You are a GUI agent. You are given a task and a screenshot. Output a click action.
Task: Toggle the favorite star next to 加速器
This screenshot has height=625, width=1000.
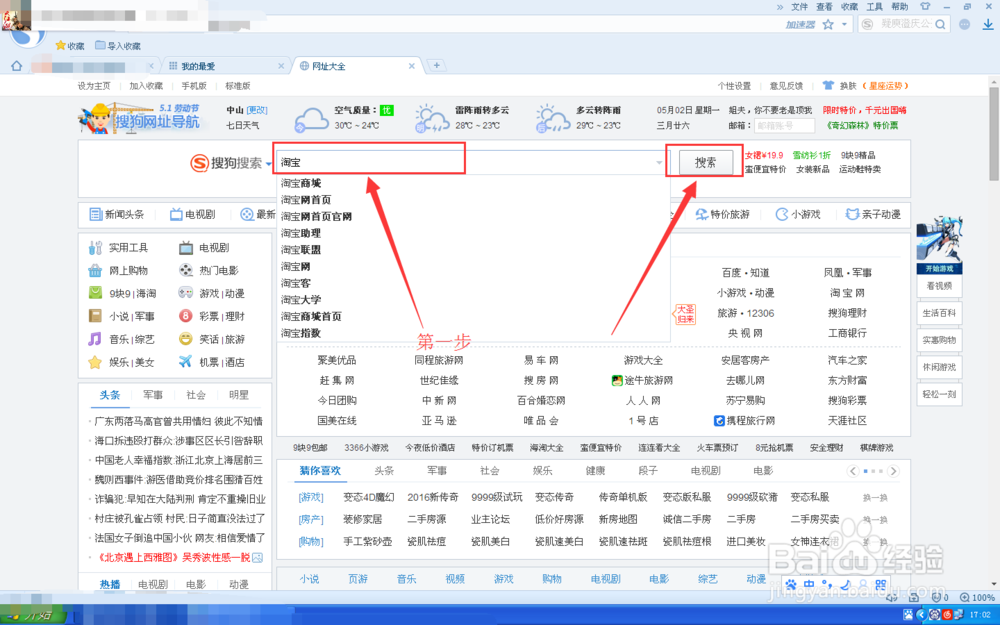point(828,23)
